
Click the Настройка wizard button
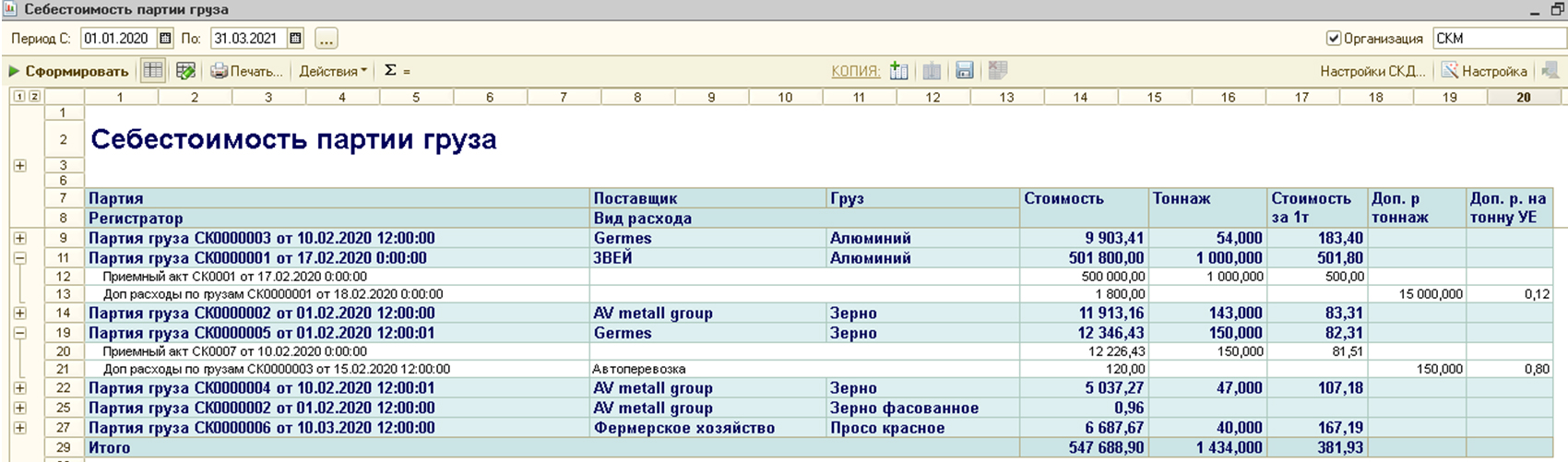click(1484, 71)
